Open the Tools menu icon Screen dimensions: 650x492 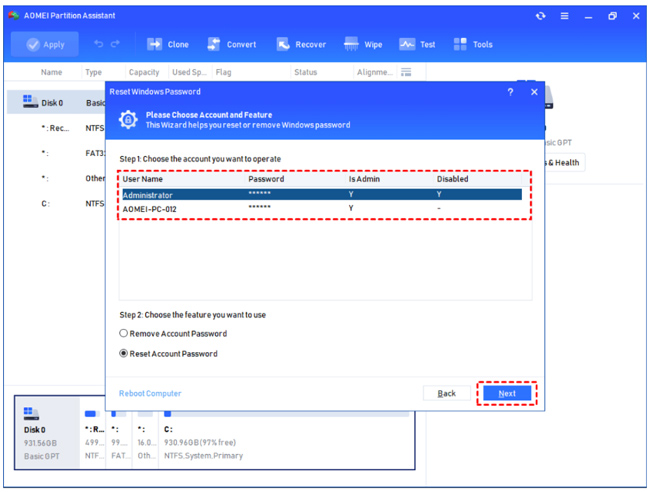pos(461,44)
